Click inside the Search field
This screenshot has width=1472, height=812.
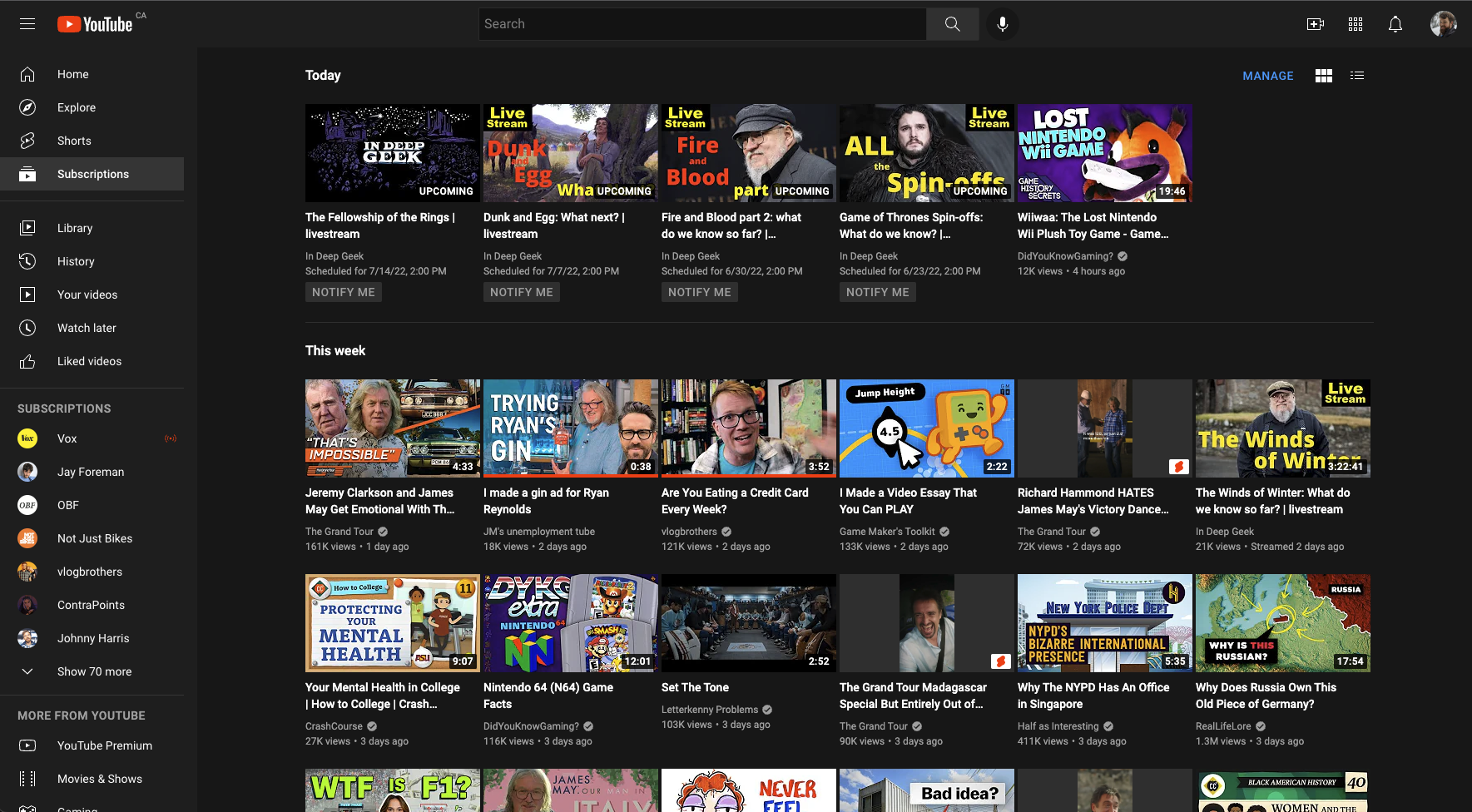701,23
